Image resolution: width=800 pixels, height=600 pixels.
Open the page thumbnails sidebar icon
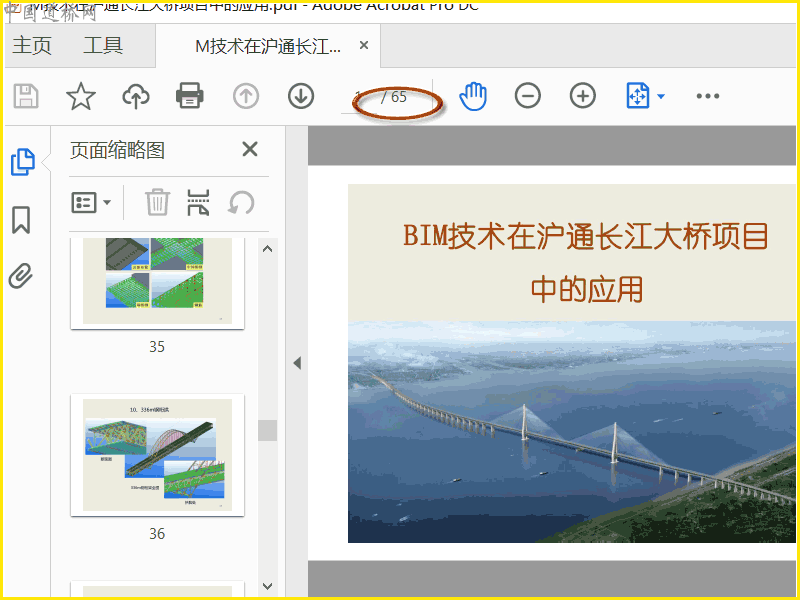pos(22,162)
